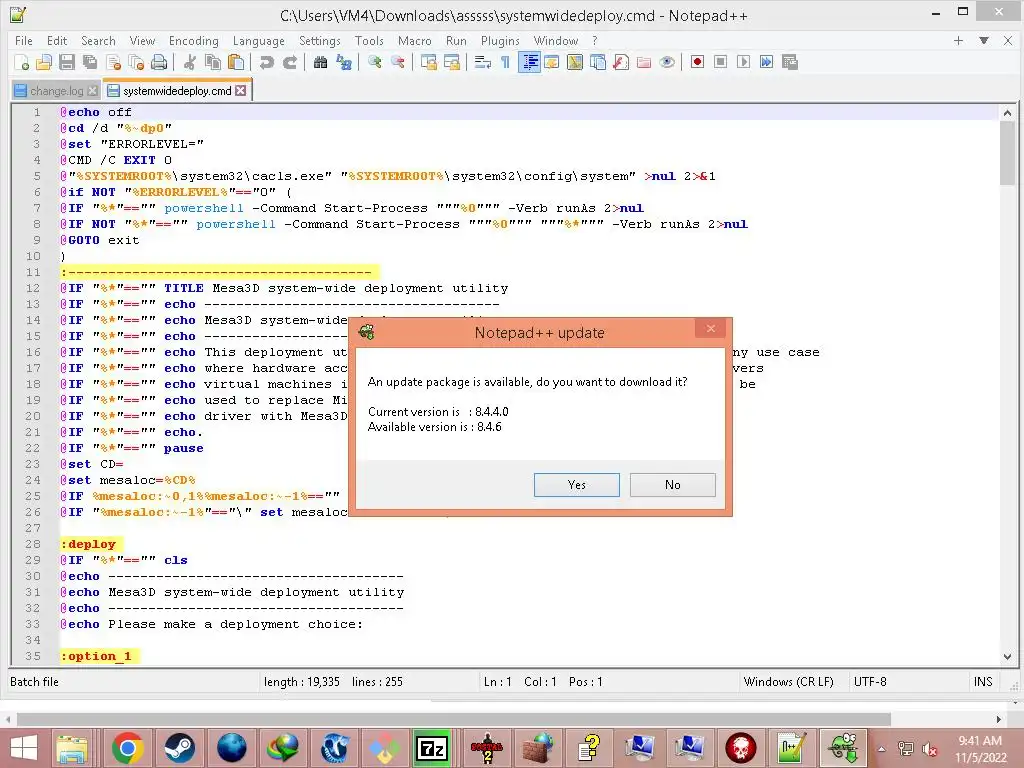Viewport: 1024px width, 768px height.
Task: Open the Function List toolbar icon
Action: [x=621, y=62]
